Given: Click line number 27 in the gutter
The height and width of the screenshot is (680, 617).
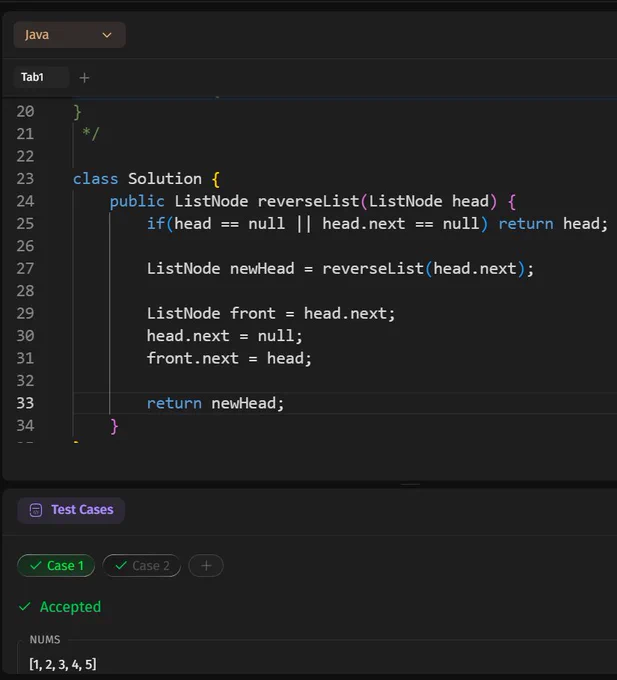Looking at the screenshot, I should point(25,268).
